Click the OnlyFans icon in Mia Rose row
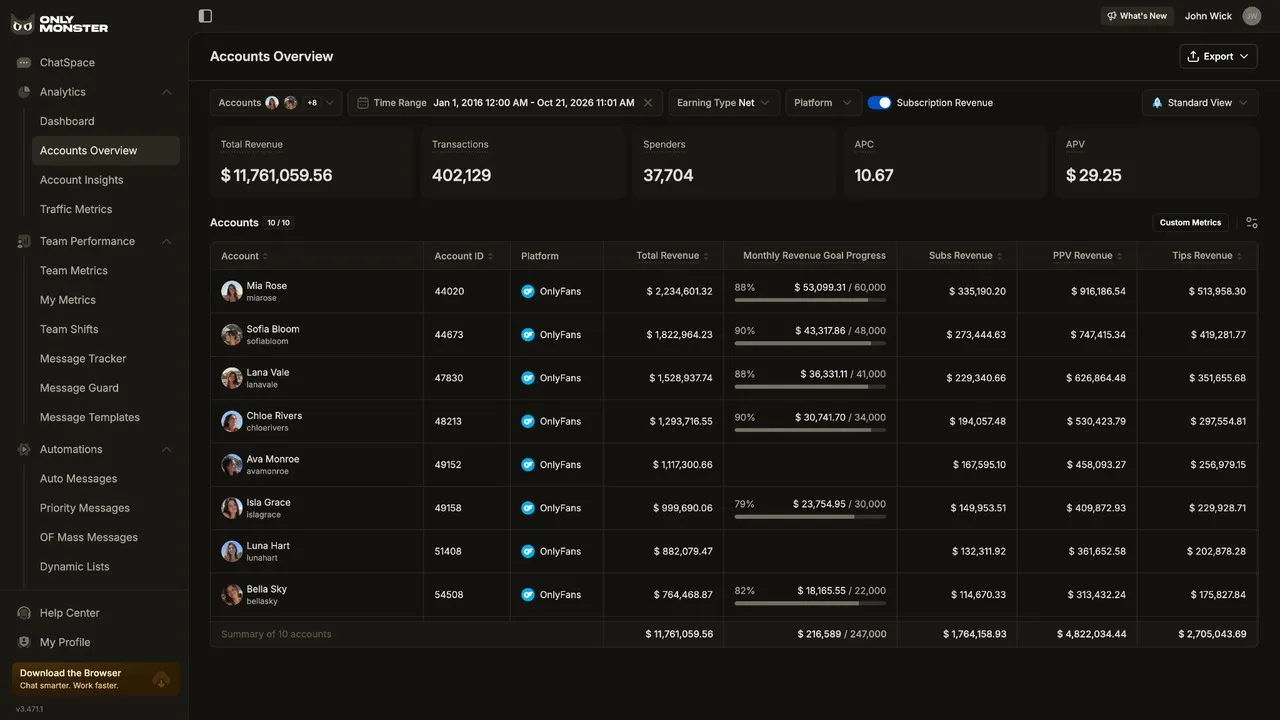 [x=528, y=292]
